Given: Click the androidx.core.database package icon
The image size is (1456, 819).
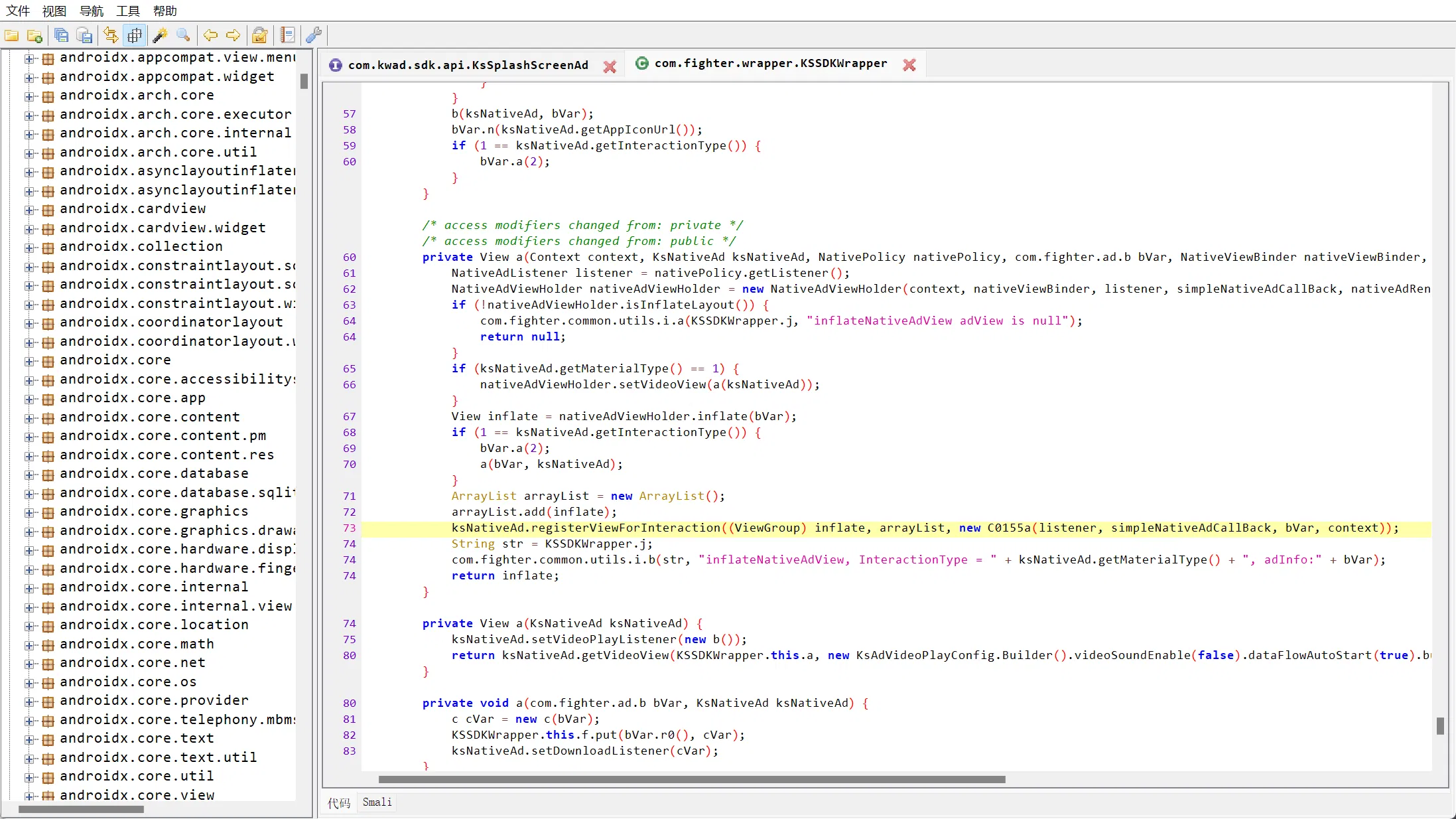Looking at the screenshot, I should click(x=48, y=475).
